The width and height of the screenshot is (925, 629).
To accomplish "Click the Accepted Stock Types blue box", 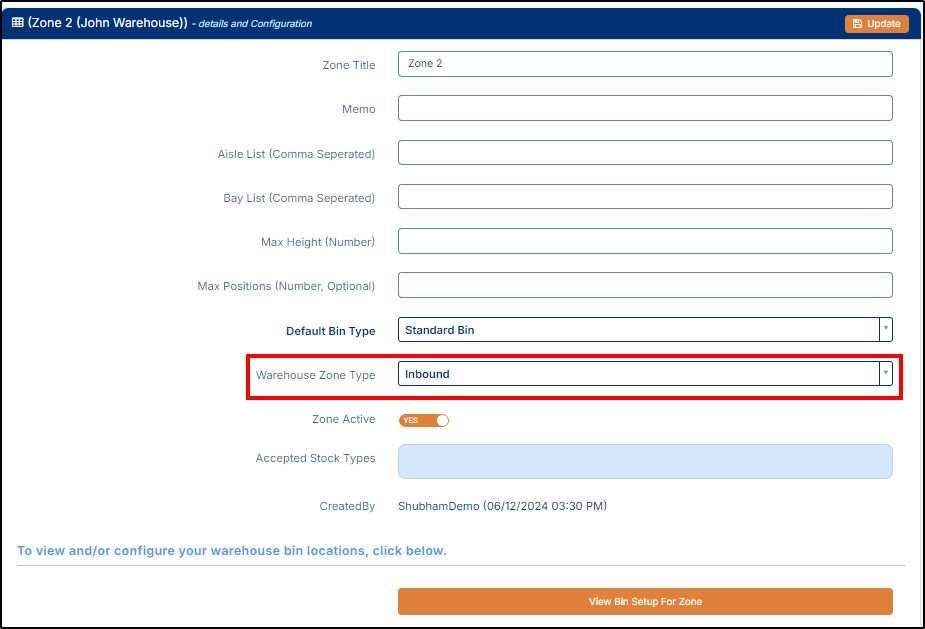I will pyautogui.click(x=645, y=461).
